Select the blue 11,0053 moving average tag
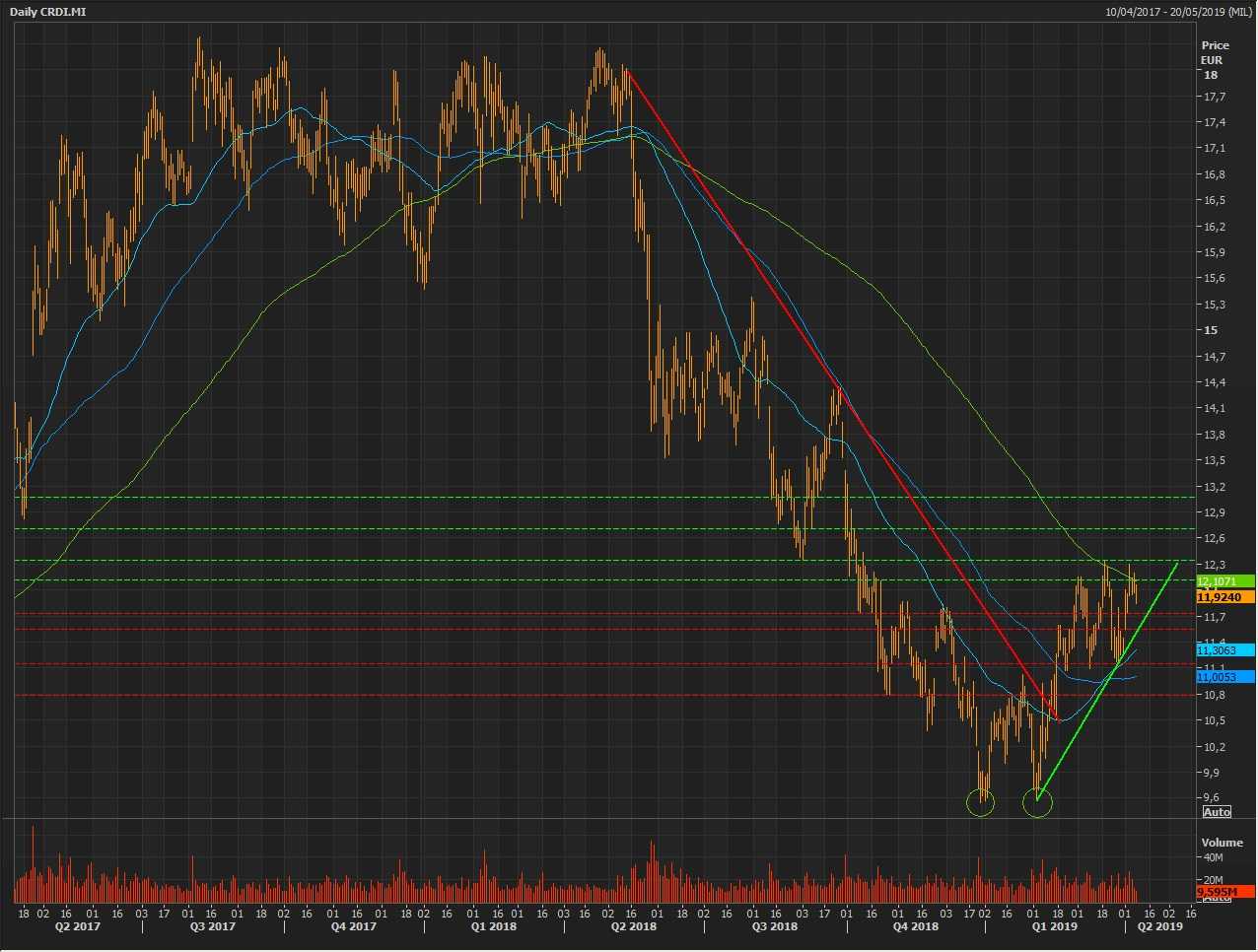 tap(1224, 677)
